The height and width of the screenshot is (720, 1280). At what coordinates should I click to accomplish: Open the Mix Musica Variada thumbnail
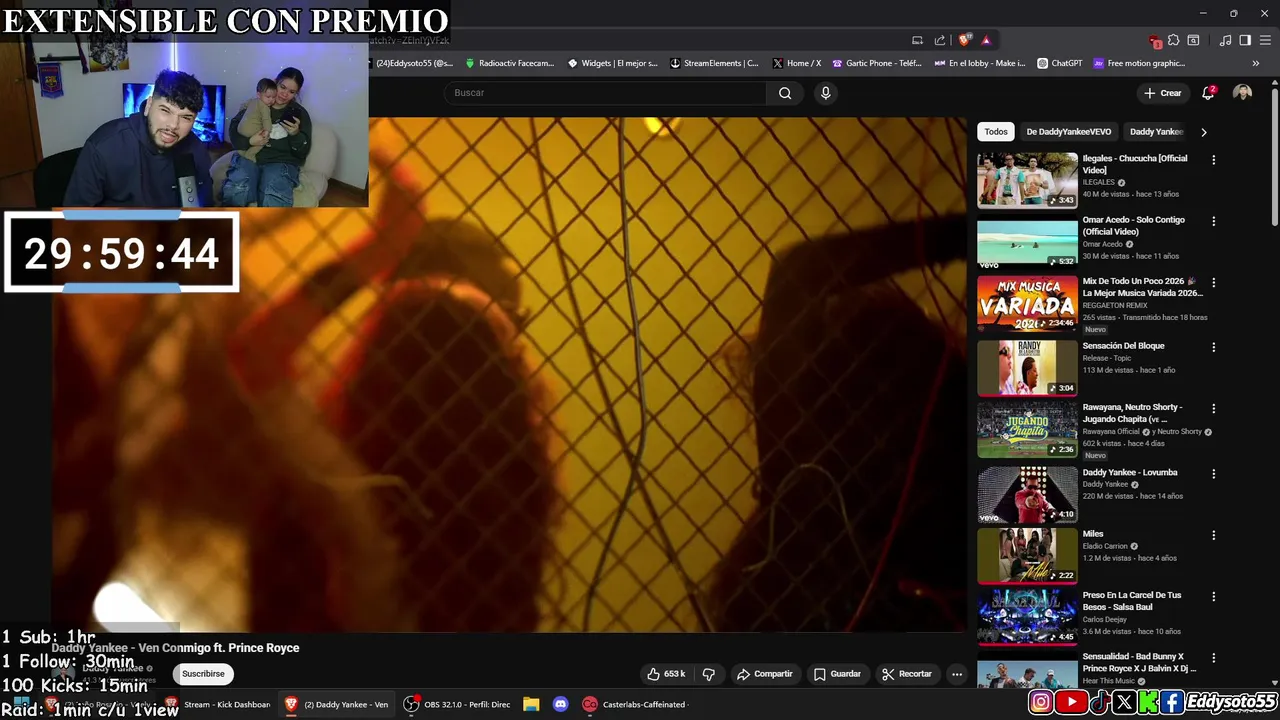pyautogui.click(x=1027, y=304)
